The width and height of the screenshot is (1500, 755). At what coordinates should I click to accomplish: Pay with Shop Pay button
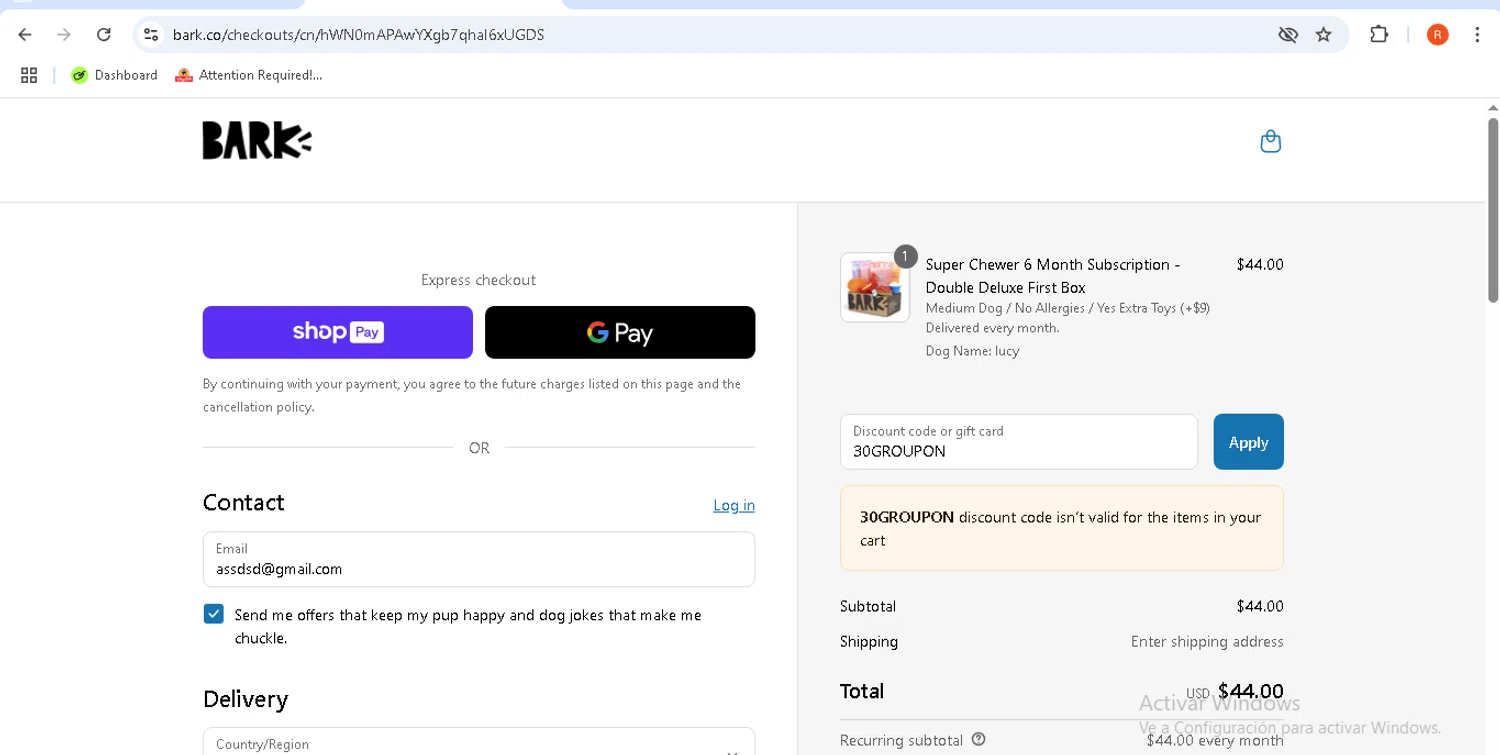click(338, 332)
